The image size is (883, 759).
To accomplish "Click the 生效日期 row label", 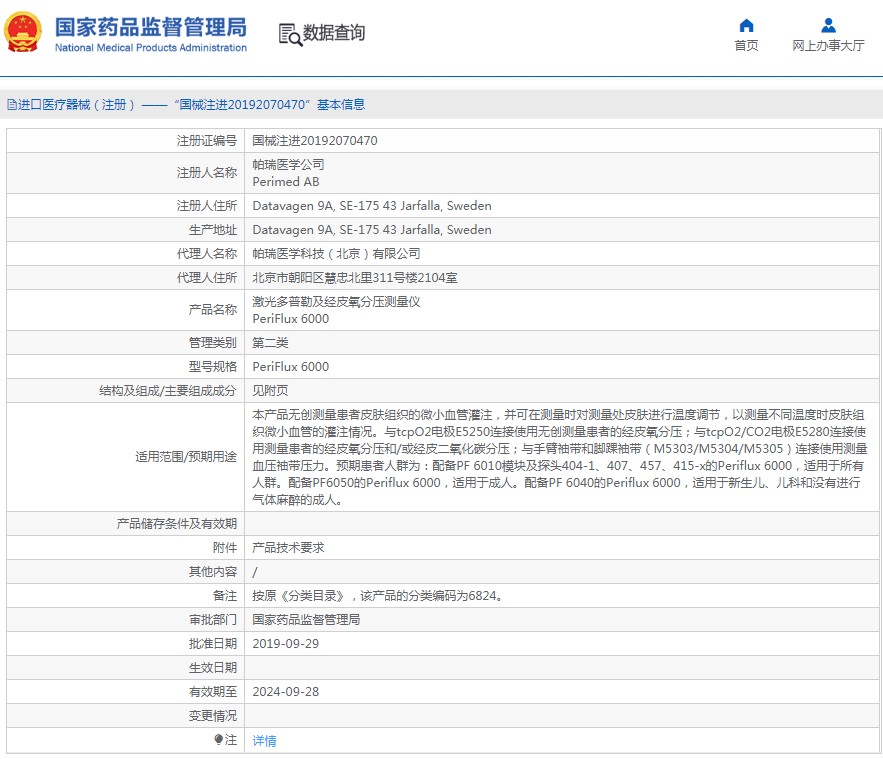I will pos(213,668).
